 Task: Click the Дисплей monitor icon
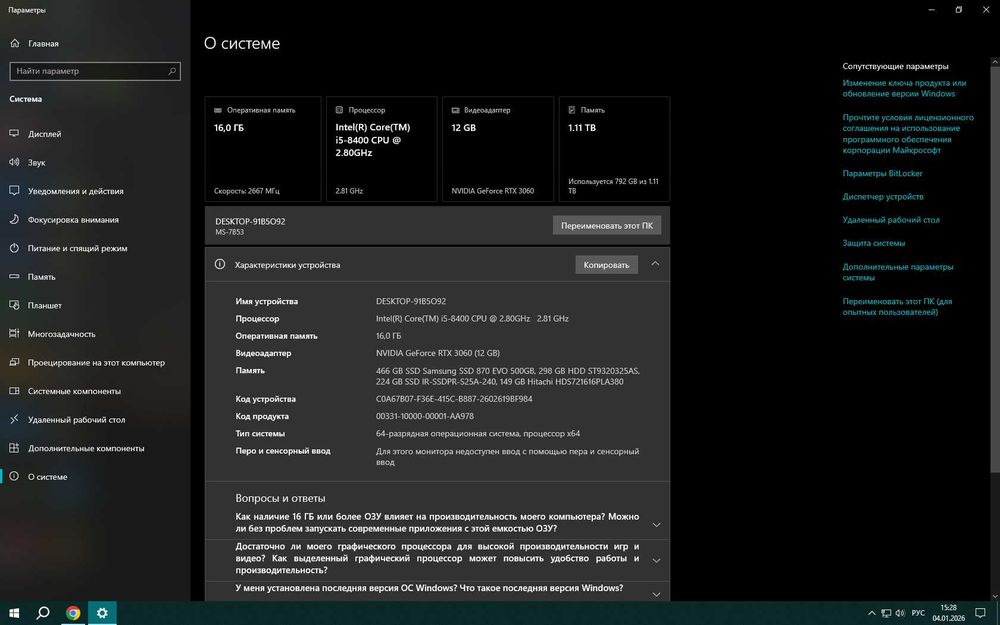click(x=14, y=134)
